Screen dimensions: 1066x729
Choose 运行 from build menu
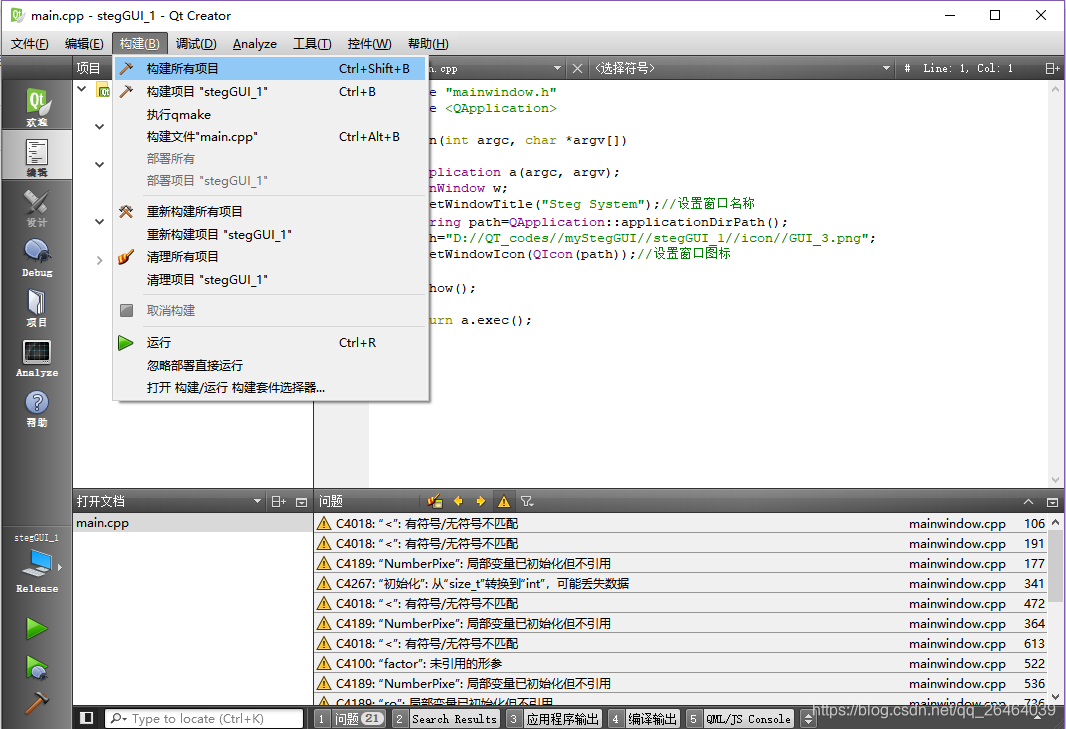(x=270, y=343)
